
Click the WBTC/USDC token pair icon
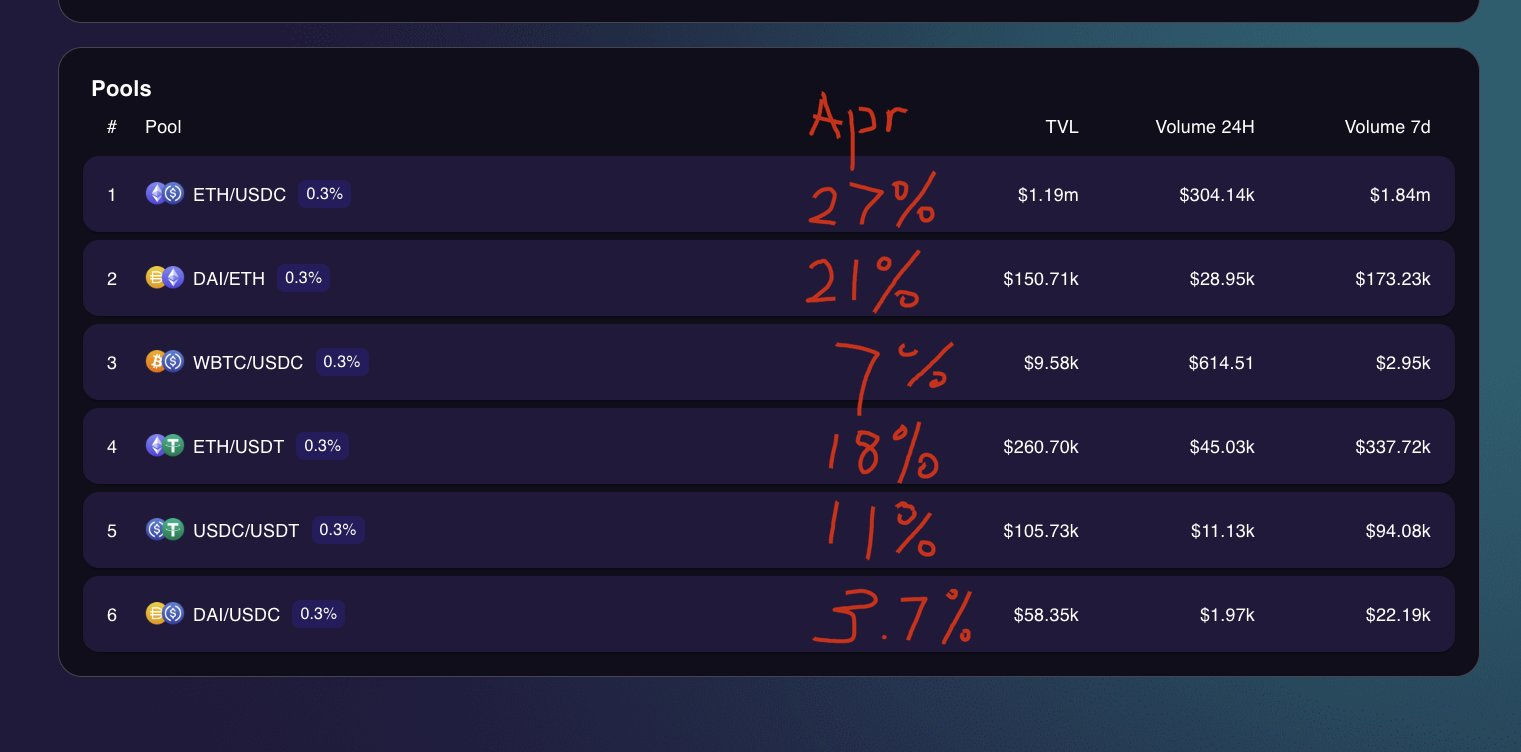coord(165,362)
